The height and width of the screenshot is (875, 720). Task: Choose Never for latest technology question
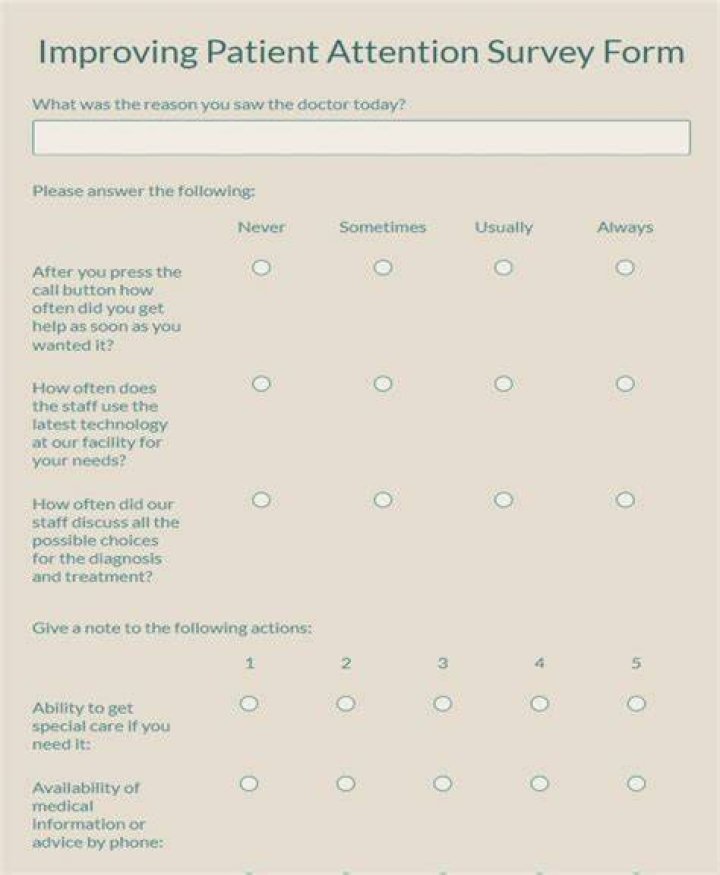[261, 384]
